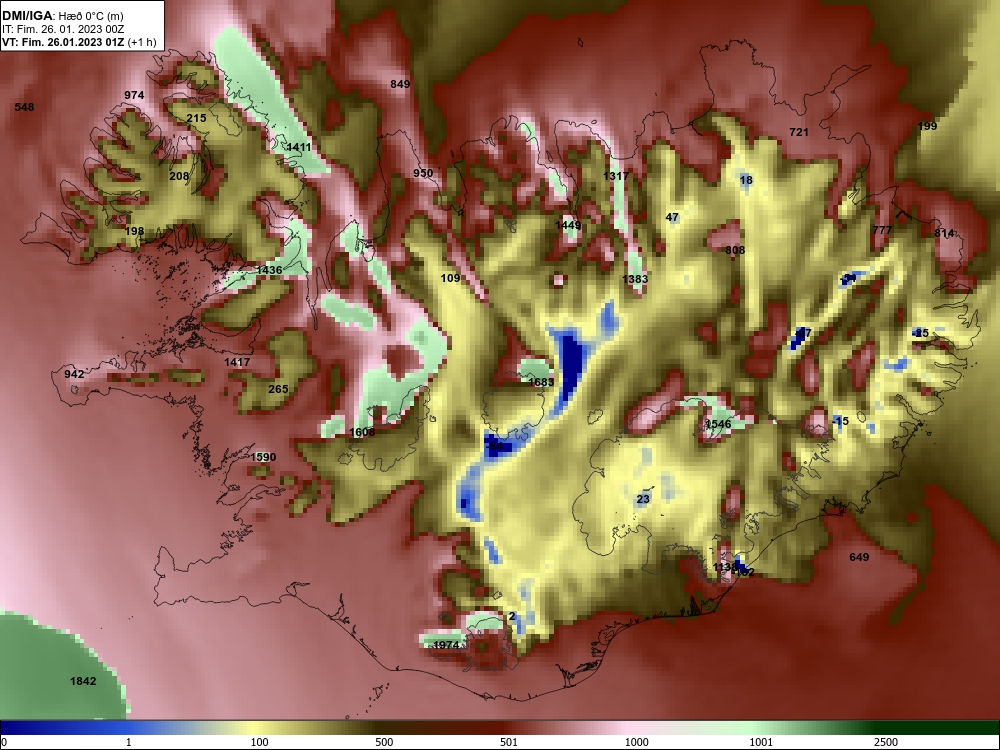
Task: Click the 199 height label
Action: [927, 126]
